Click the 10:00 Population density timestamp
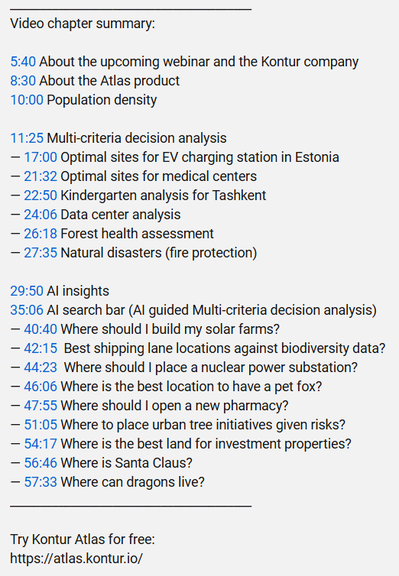This screenshot has height=576, width=399. [x=27, y=100]
